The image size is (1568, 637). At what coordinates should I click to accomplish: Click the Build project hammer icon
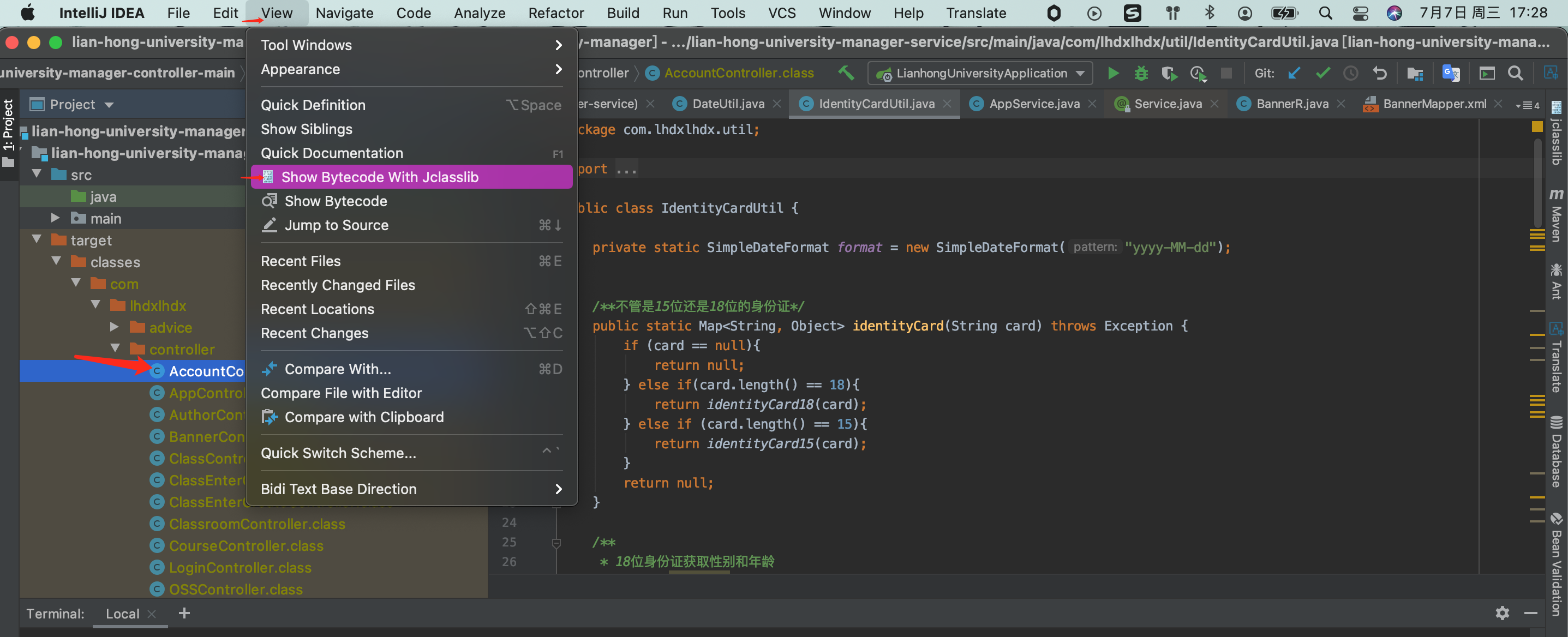coord(846,73)
